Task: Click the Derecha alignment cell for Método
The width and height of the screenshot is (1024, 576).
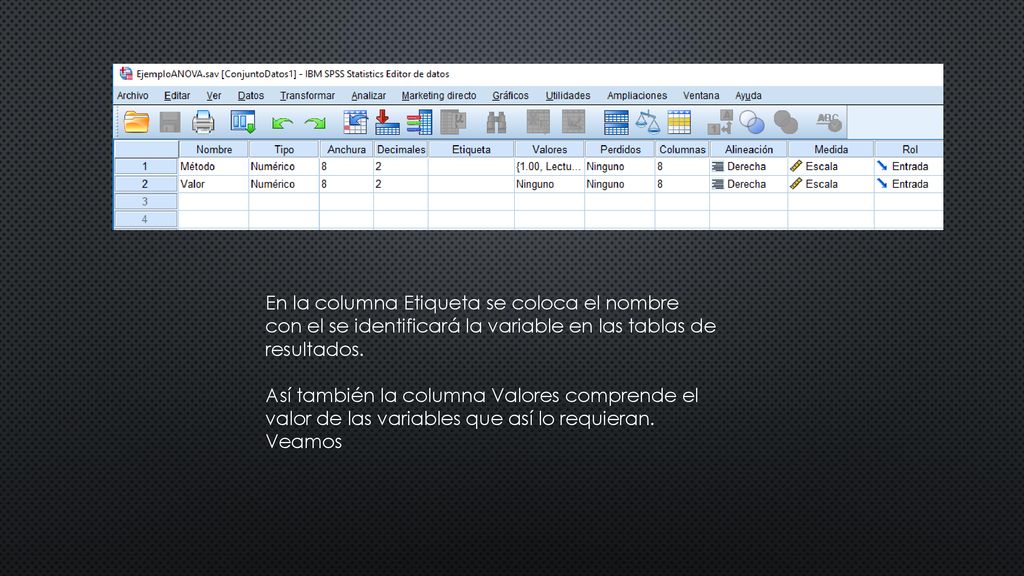Action: coord(748,167)
